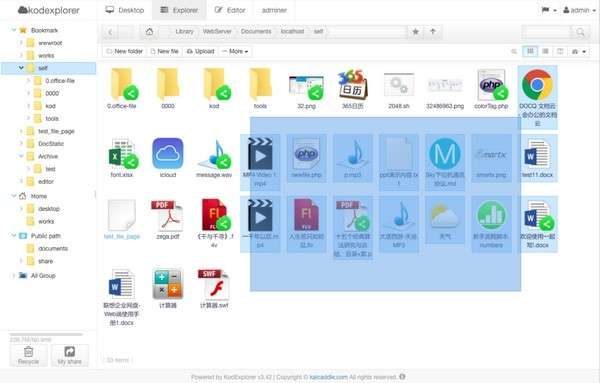Click the Upload button

[200, 51]
